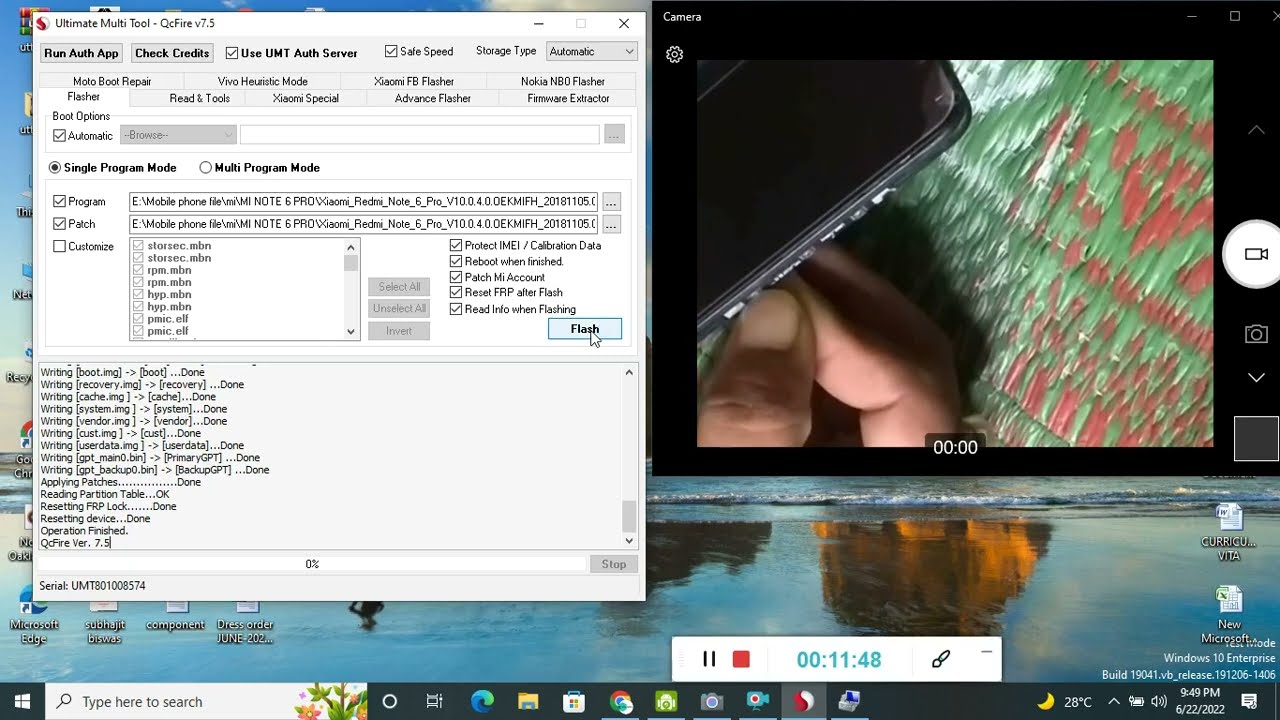Launch Microsoft Edge from the taskbar
This screenshot has height=720, width=1280.
(x=482, y=701)
